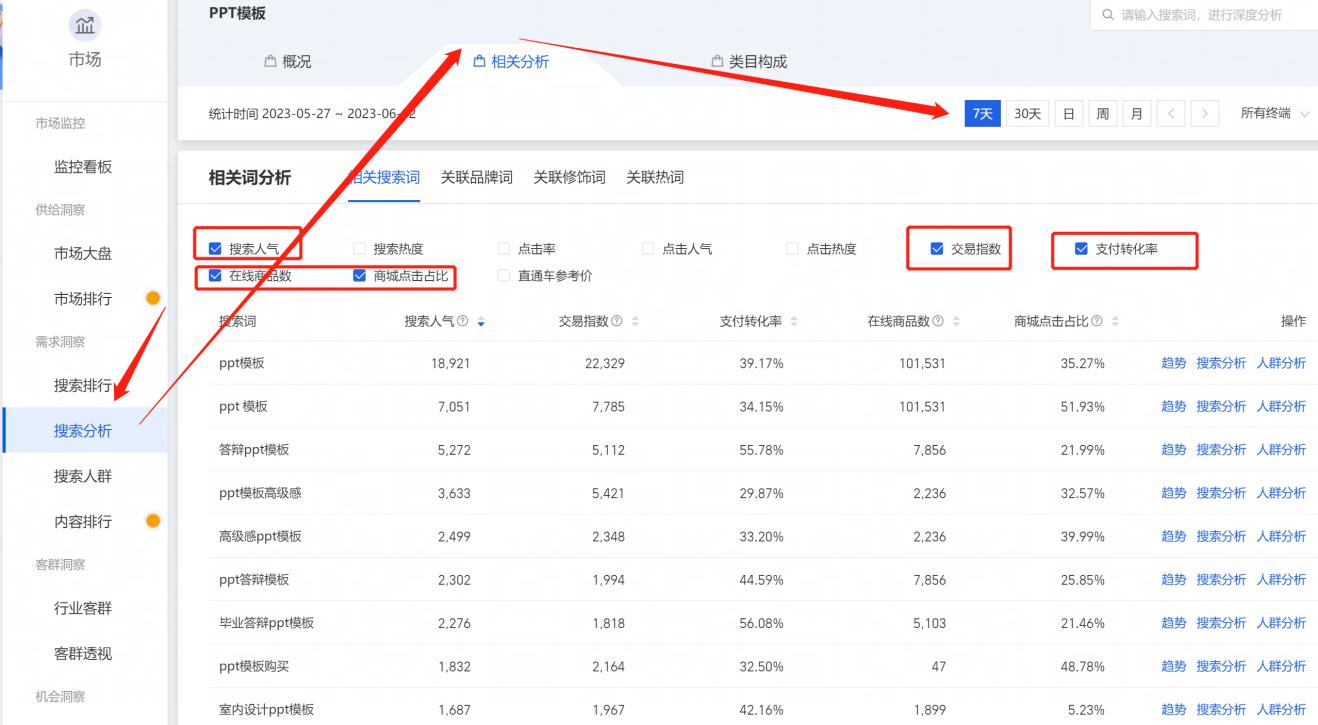Image resolution: width=1318 pixels, height=725 pixels.
Task: Open 人群分析 for 答辩ppt模板
Action: pos(1283,449)
